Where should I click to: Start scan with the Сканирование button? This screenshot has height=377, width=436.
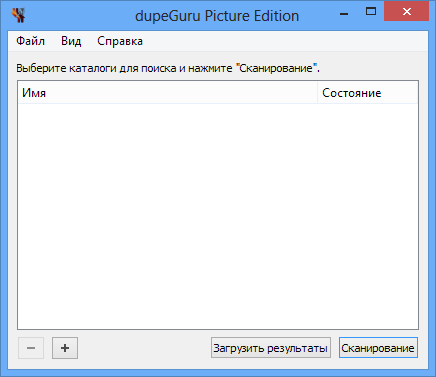[x=378, y=348]
